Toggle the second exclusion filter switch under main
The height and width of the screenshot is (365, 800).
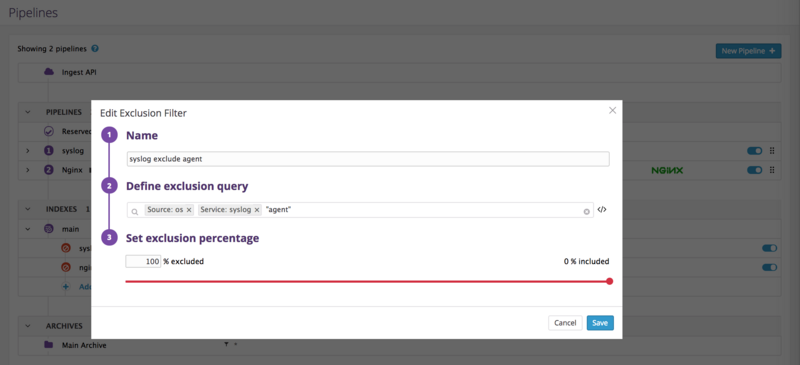[769, 267]
